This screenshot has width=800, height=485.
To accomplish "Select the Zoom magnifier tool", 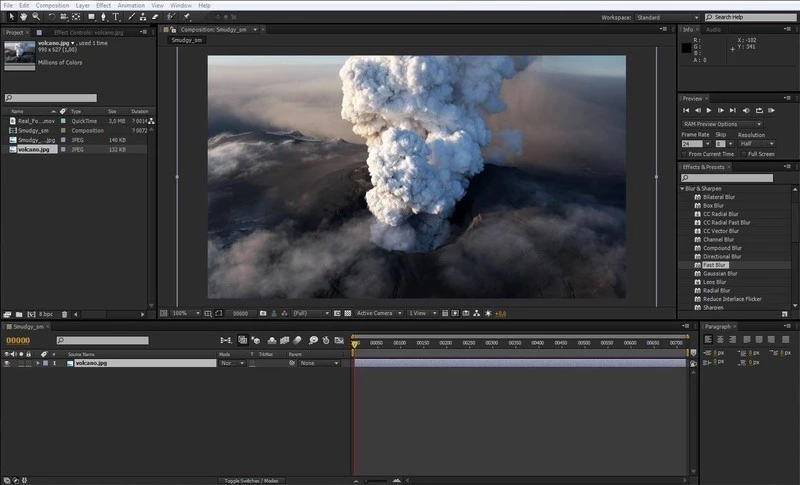I will pyautogui.click(x=37, y=17).
